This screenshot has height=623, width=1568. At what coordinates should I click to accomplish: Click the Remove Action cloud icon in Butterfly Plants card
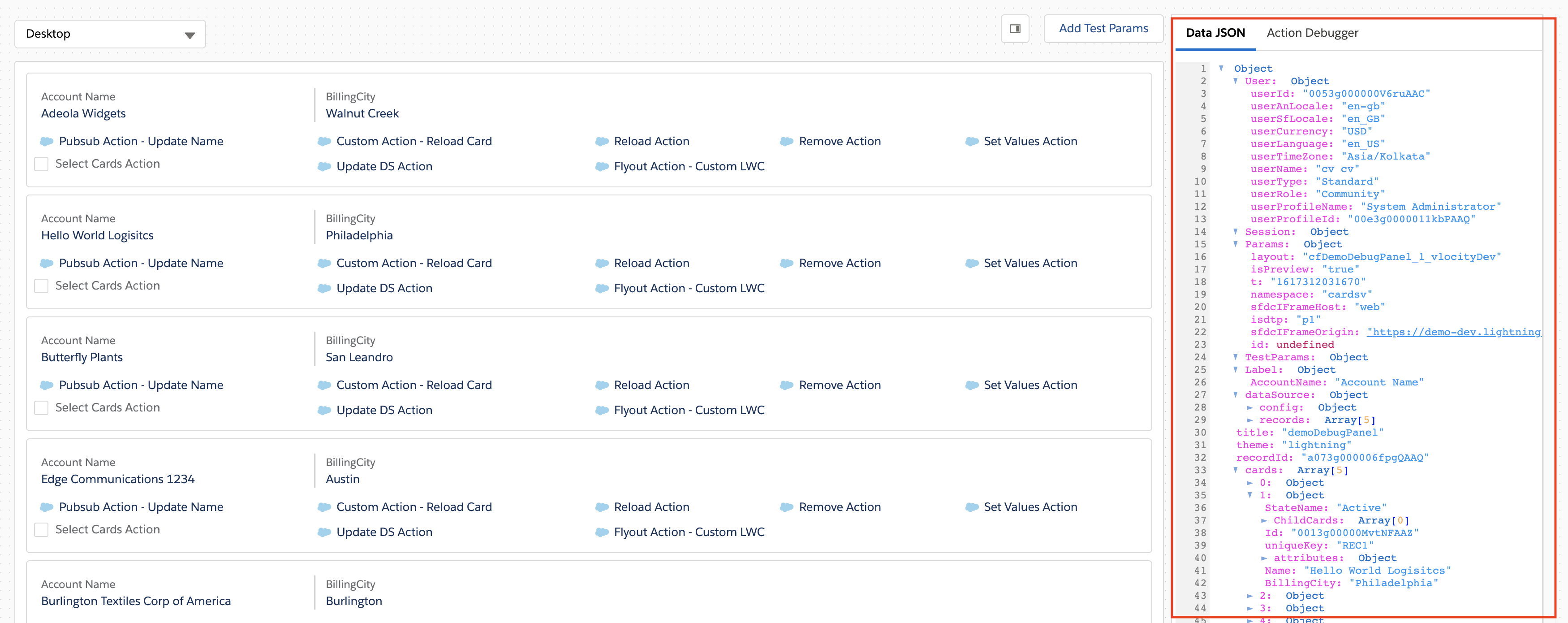787,385
